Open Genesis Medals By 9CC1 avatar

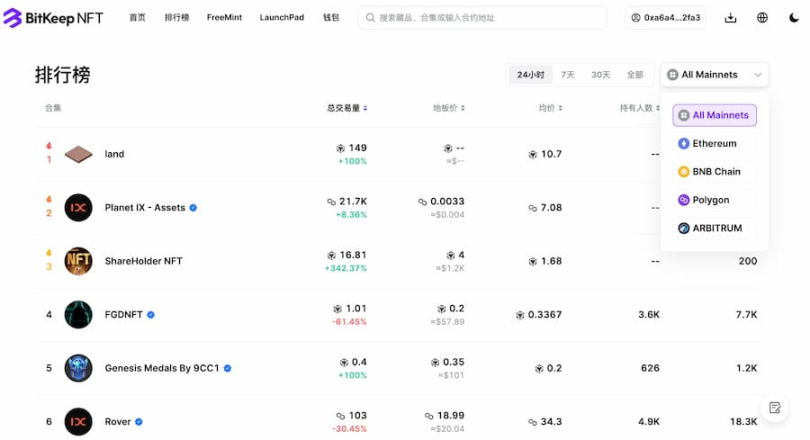click(x=78, y=368)
